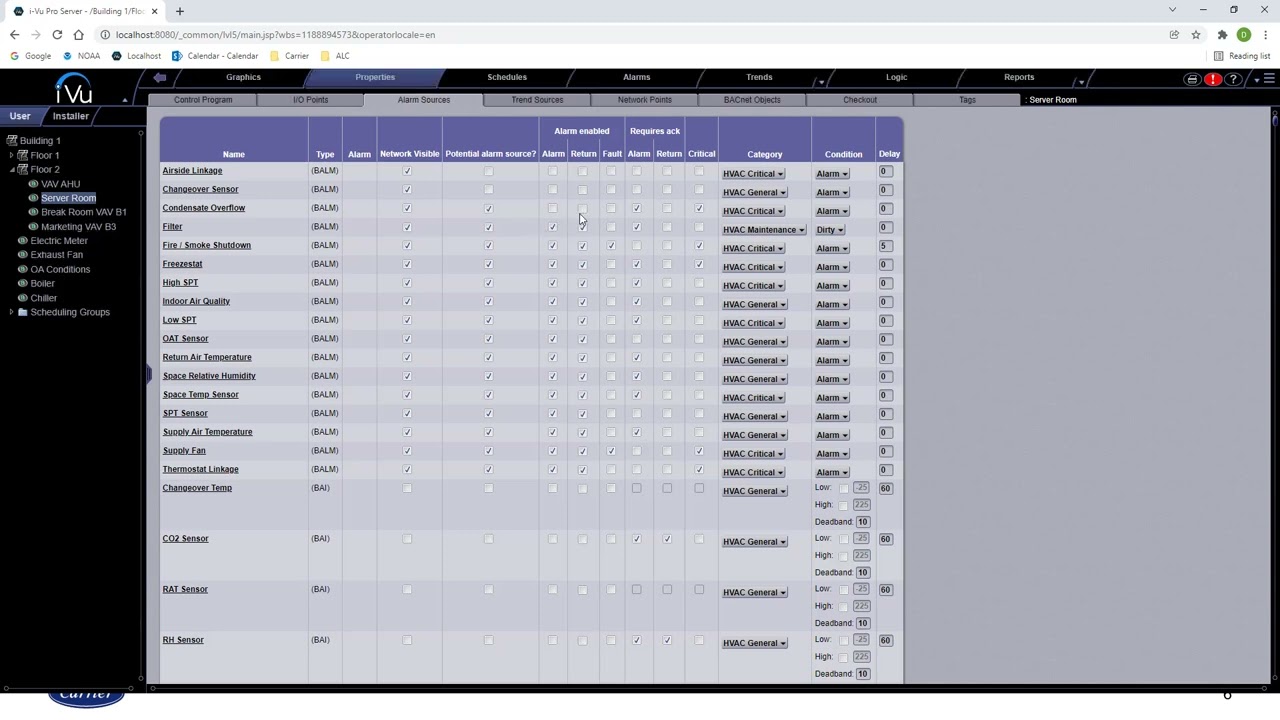Open browser extensions puzzle icon
1280x720 pixels.
click(x=1222, y=35)
